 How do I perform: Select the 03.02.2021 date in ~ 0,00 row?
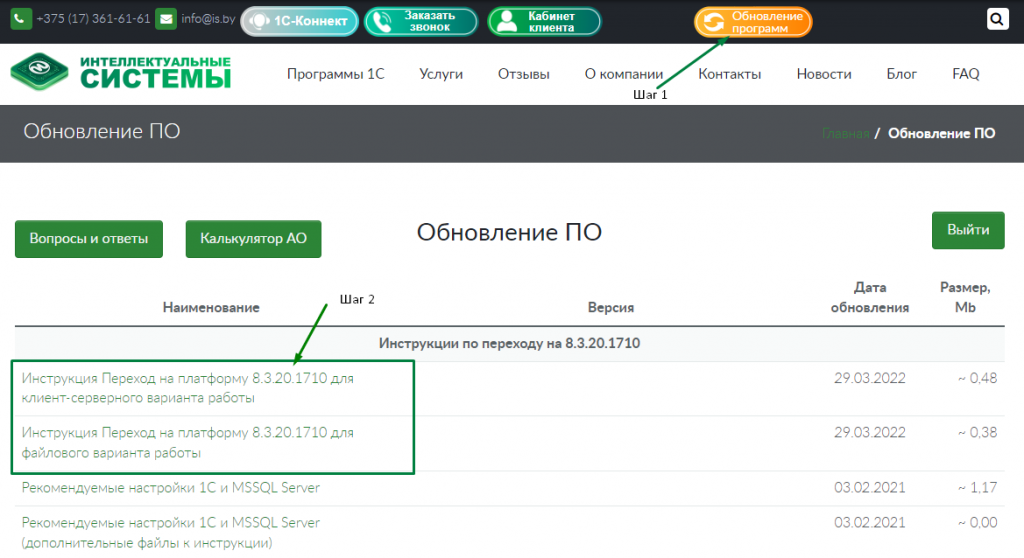pyautogui.click(x=870, y=523)
